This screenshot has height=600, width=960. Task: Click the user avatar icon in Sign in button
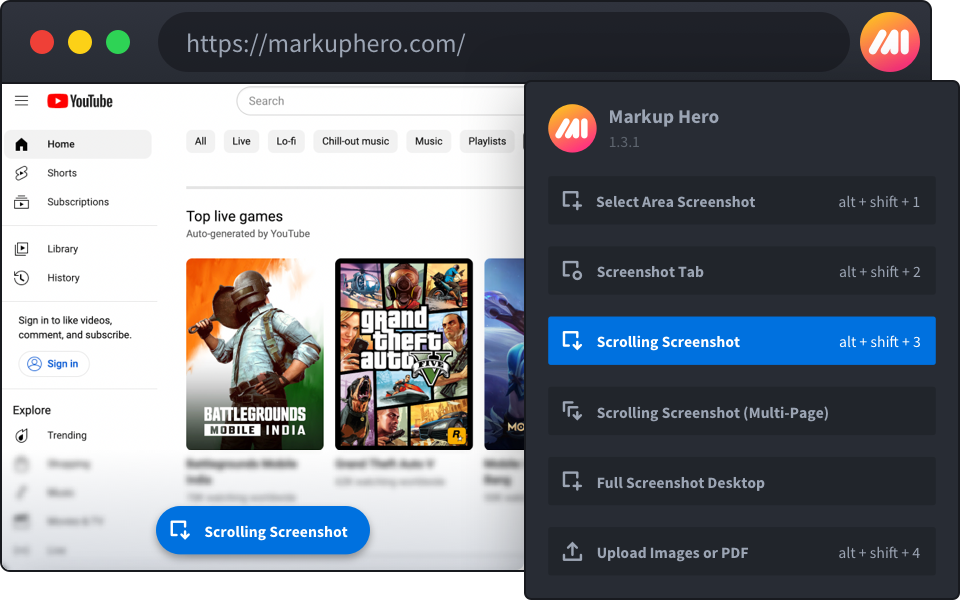click(x=34, y=364)
